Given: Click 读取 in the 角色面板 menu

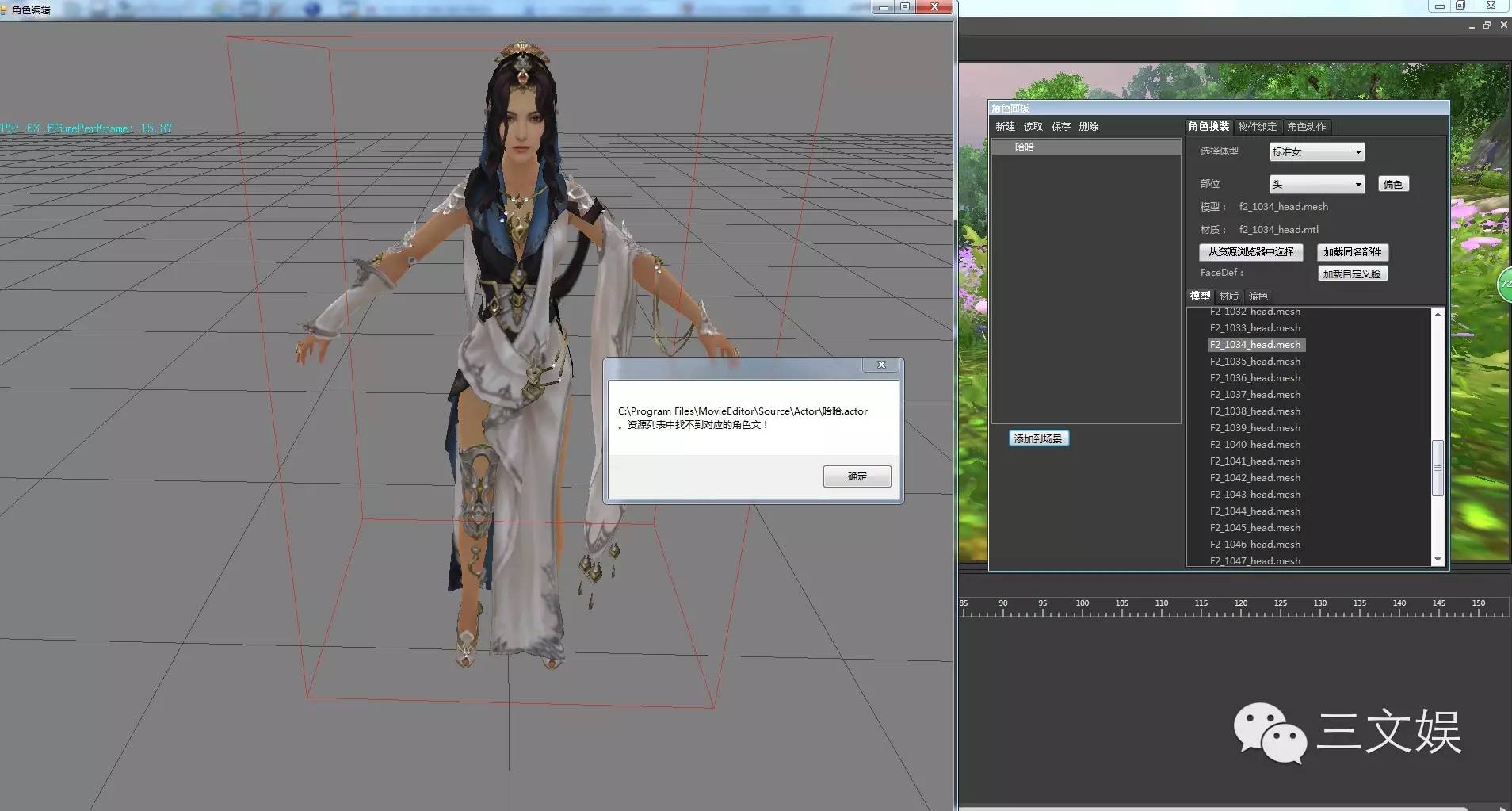Looking at the screenshot, I should point(1033,127).
